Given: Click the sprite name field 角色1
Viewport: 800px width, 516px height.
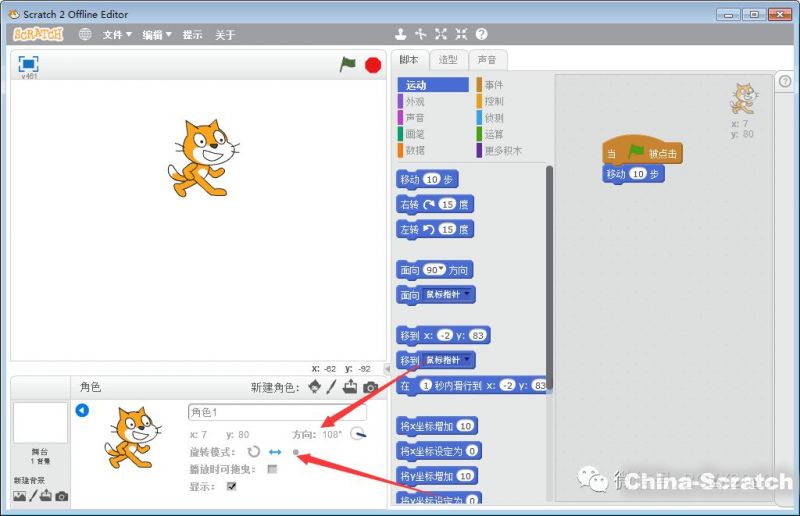Looking at the screenshot, I should [x=277, y=412].
